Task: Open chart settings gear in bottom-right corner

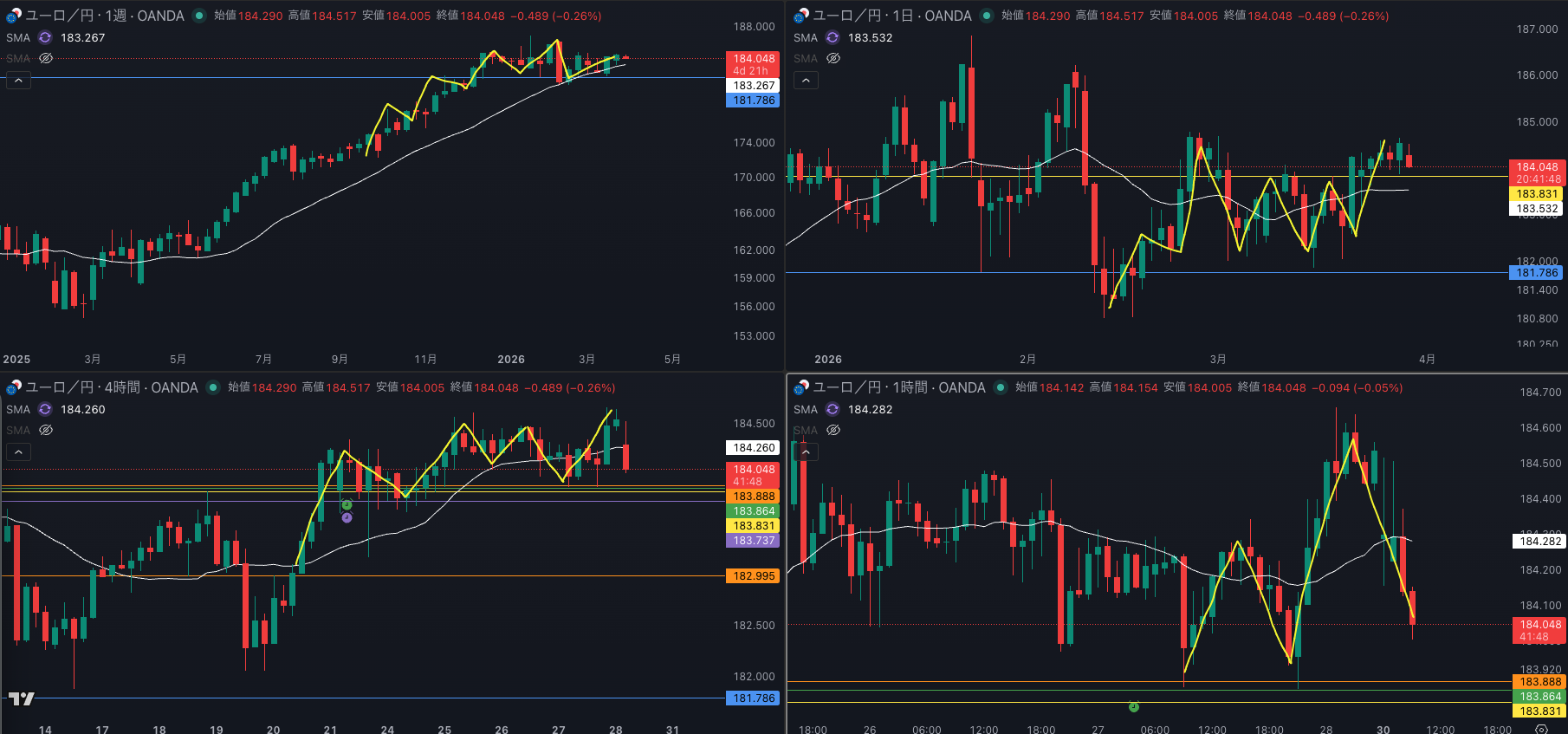Action: point(1541,730)
